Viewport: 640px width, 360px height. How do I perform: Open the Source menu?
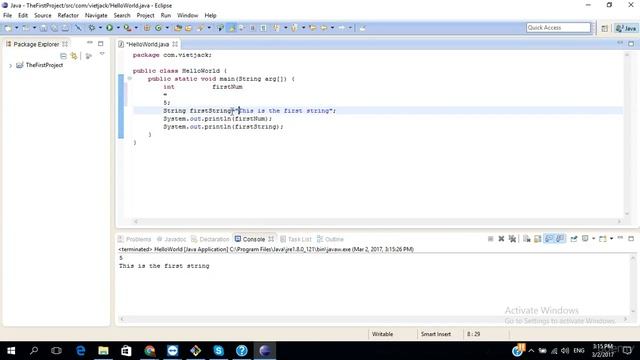tap(42, 15)
